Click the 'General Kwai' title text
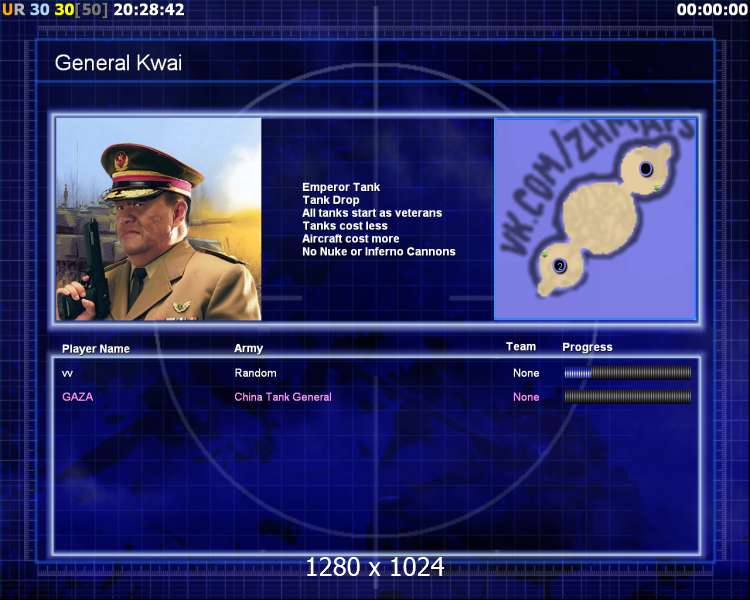Screen dimensions: 750x600 pos(118,63)
